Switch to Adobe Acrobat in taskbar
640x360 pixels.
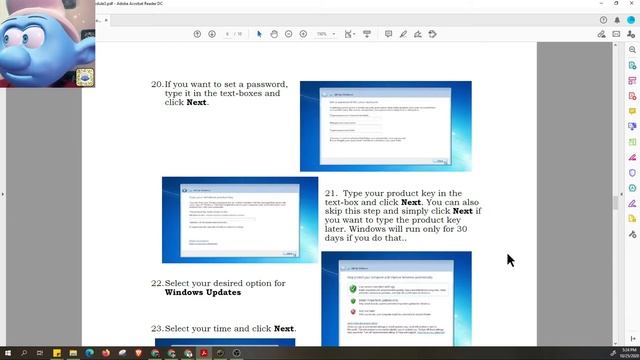(204, 353)
